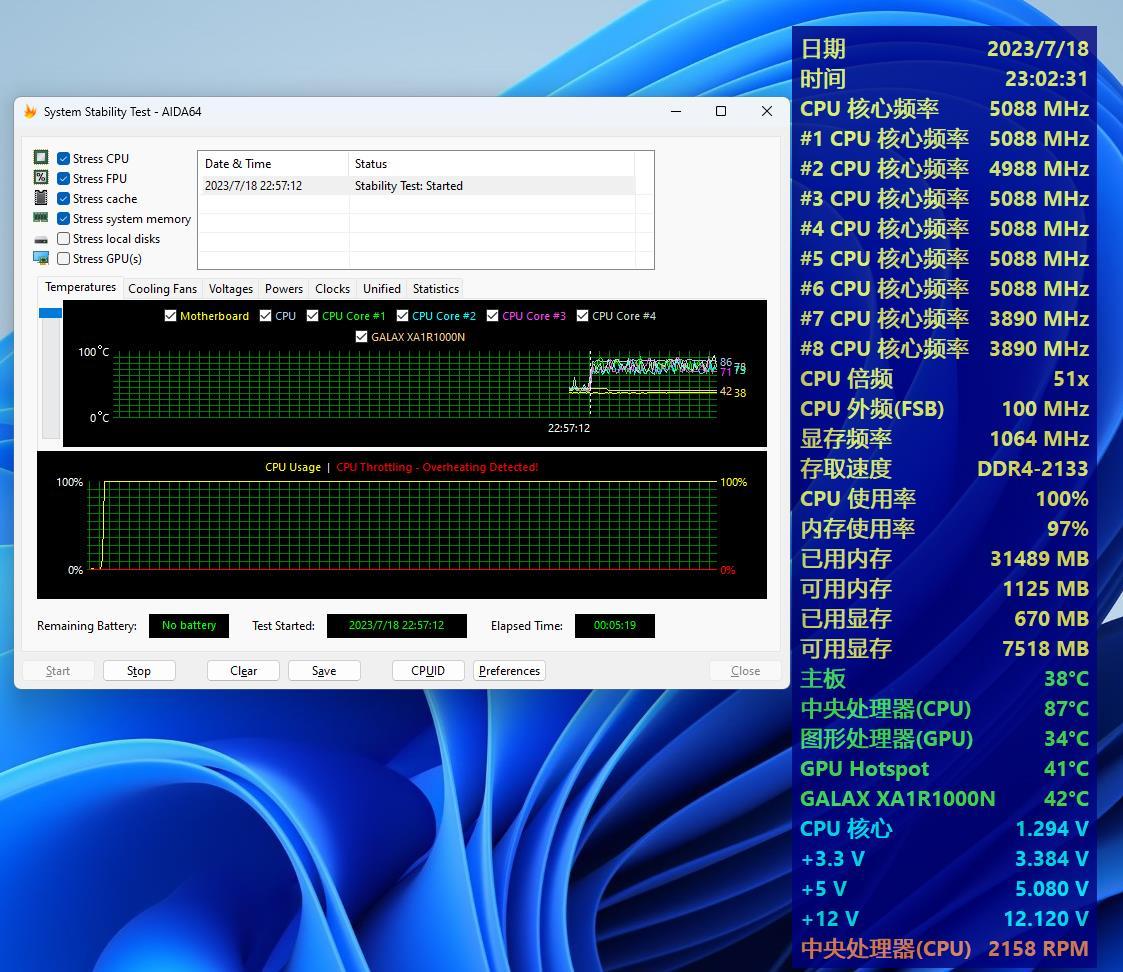Viewport: 1123px width, 972px height.
Task: Click the CPU 核心 1.294 V row
Action: tap(944, 829)
